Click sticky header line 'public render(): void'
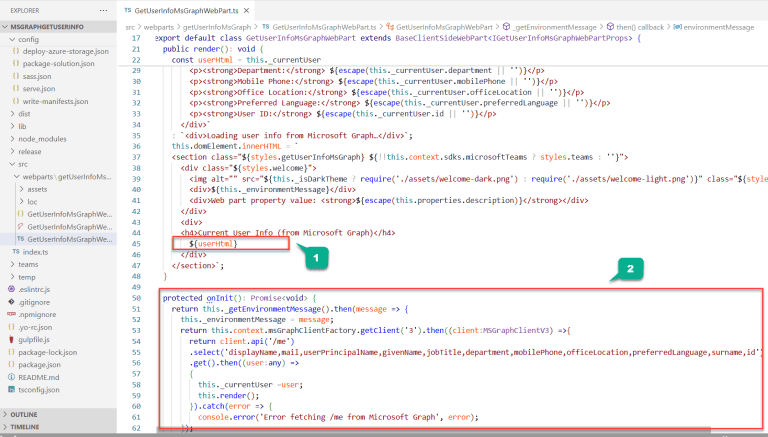Screen dimensions: 768x437 tap(213, 49)
